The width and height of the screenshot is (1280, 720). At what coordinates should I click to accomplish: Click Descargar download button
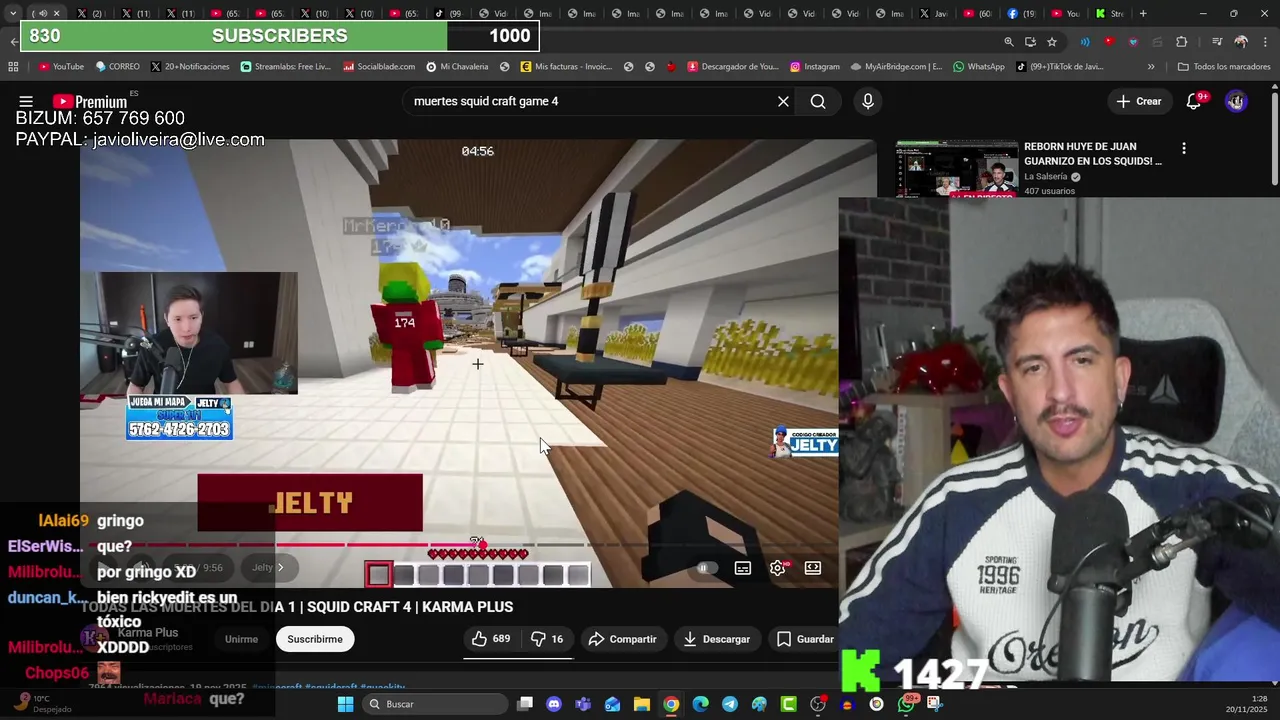[x=717, y=639]
